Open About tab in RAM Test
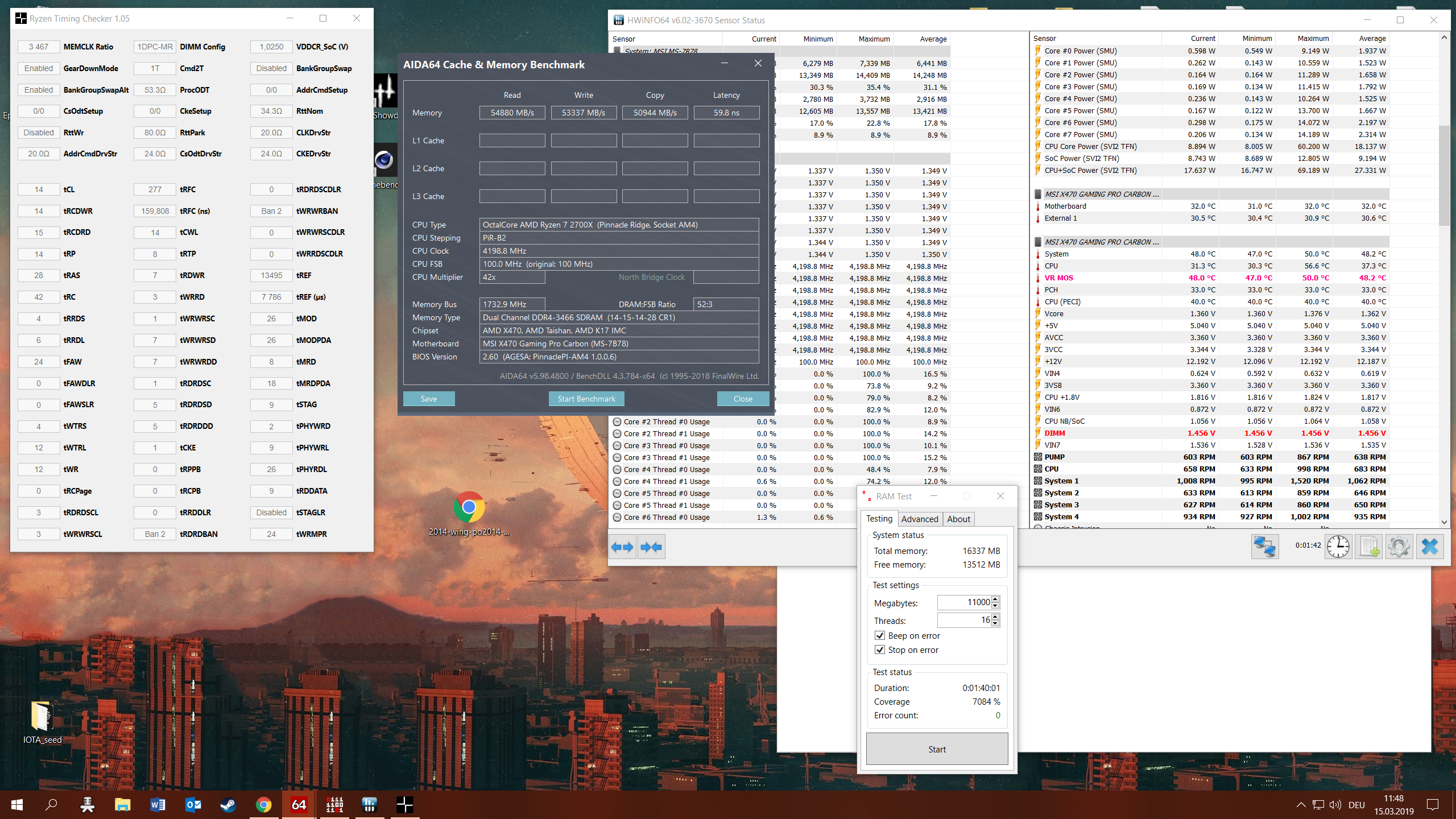Image resolution: width=1456 pixels, height=819 pixels. tap(958, 519)
